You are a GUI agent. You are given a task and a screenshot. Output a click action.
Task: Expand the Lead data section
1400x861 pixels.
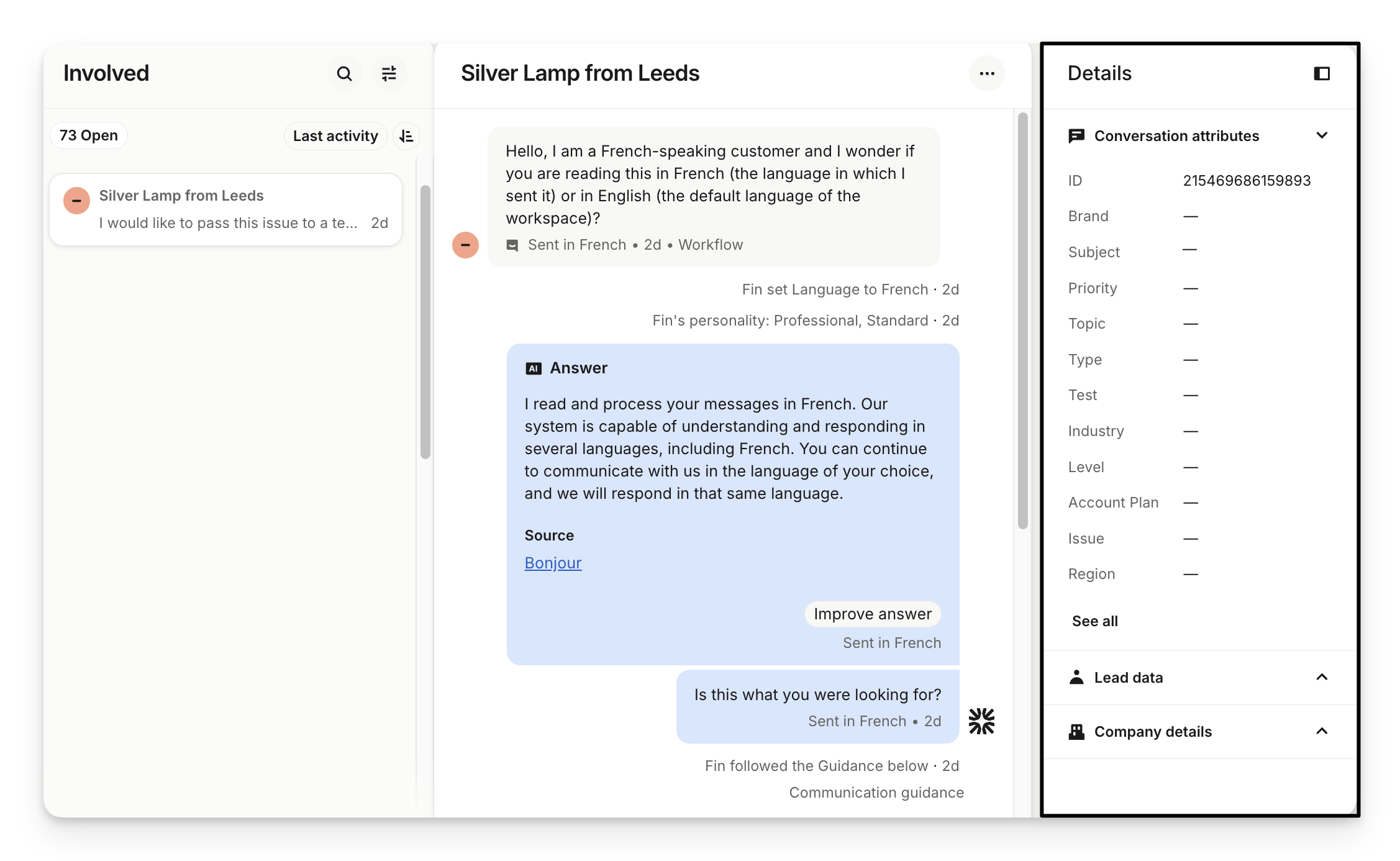pos(1322,677)
